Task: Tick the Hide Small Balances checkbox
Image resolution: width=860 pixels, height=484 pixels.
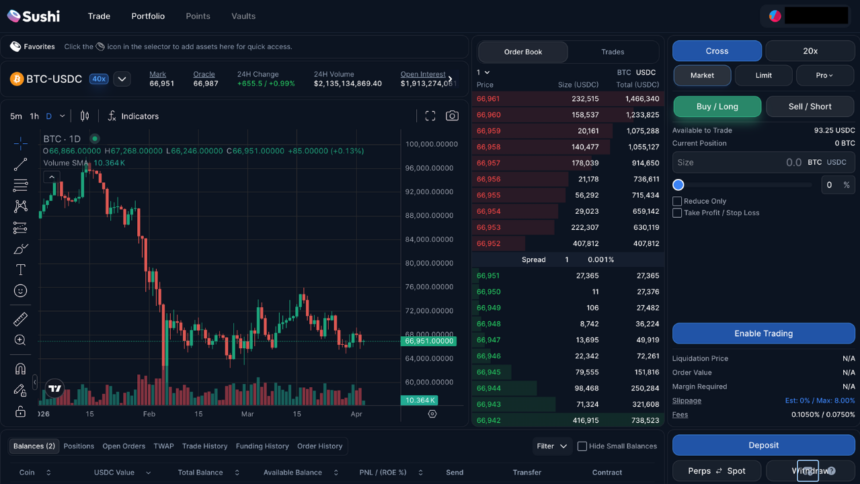Action: 582,446
